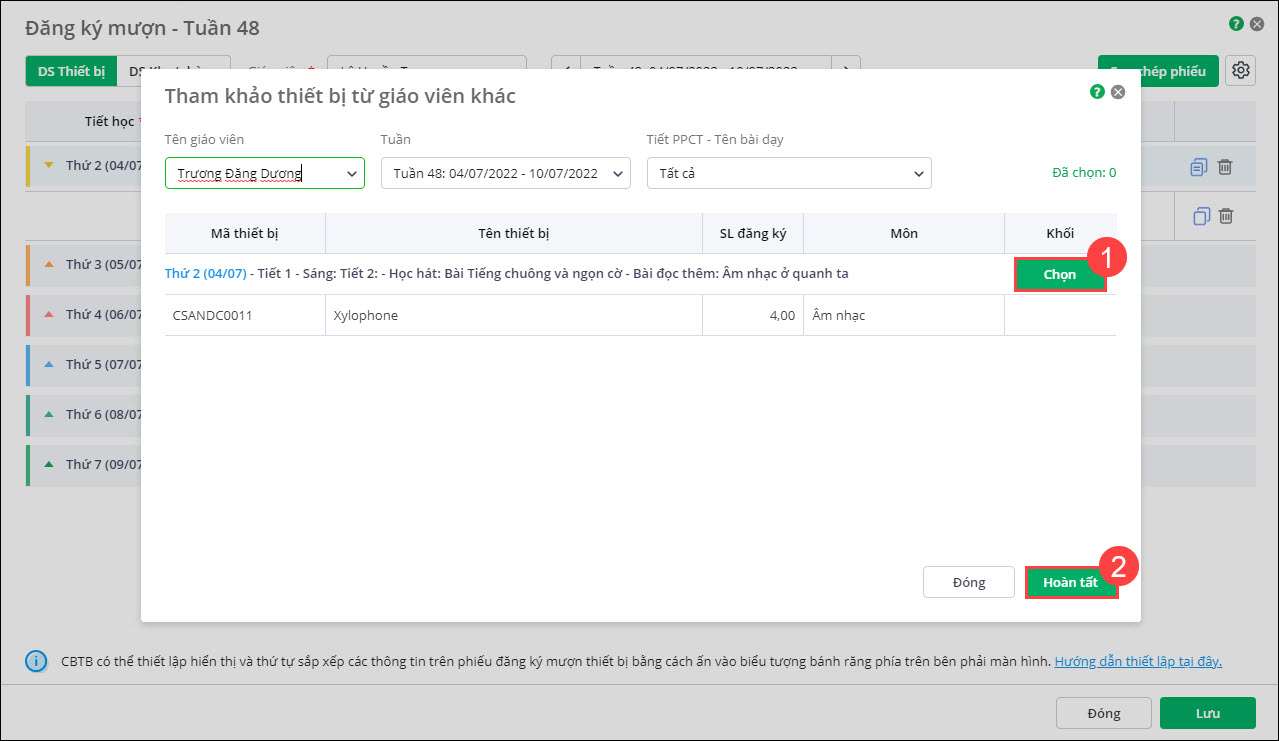Image resolution: width=1279 pixels, height=741 pixels.
Task: Delete the Thứ 2 (04/07) day row
Action: 1225,167
